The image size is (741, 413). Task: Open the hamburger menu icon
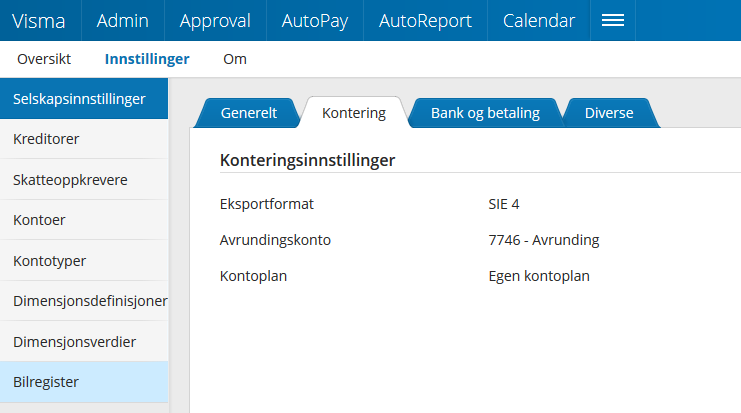pyautogui.click(x=612, y=20)
